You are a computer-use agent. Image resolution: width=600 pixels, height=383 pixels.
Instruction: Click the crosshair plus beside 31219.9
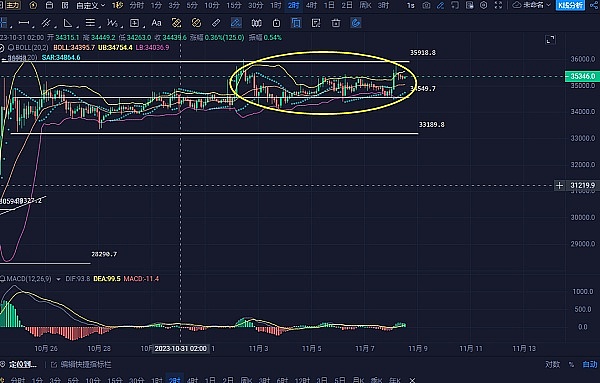tap(559, 186)
